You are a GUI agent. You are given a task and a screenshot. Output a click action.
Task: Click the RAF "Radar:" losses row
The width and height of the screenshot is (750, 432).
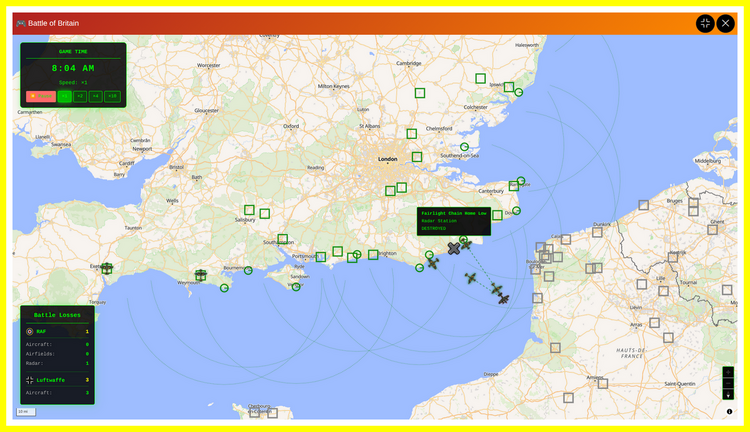tap(57, 364)
